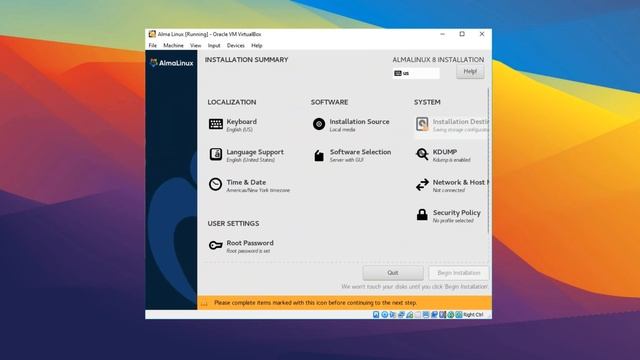Open Time & Date settings
This screenshot has height=360, width=640.
click(x=249, y=185)
